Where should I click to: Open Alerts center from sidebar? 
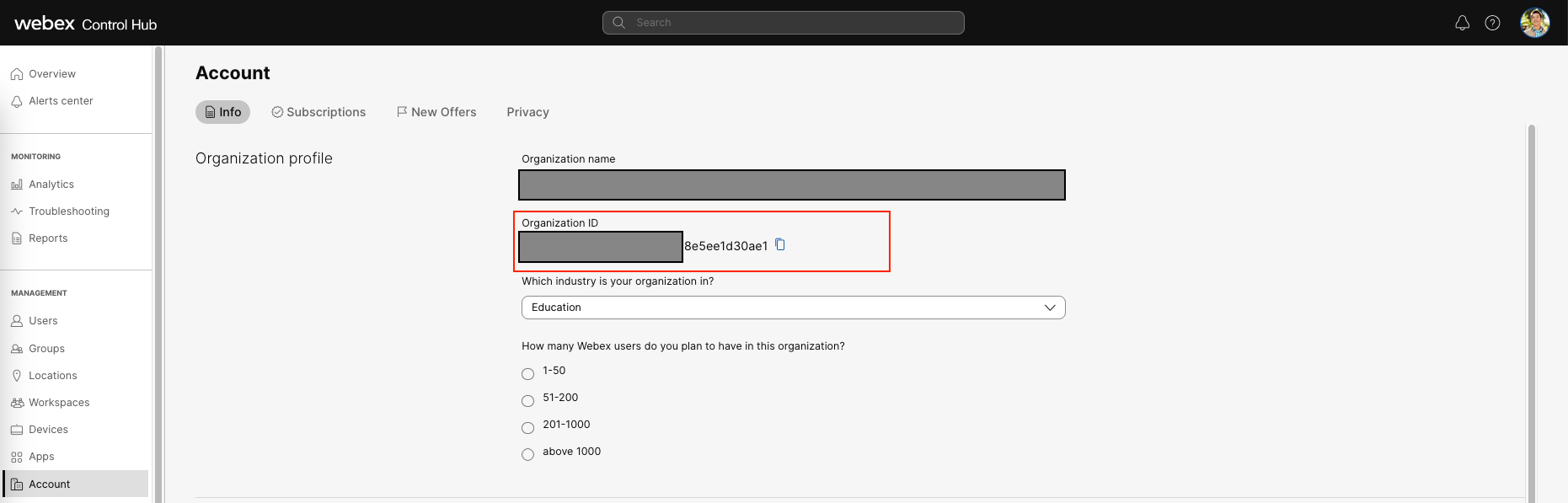coord(60,101)
